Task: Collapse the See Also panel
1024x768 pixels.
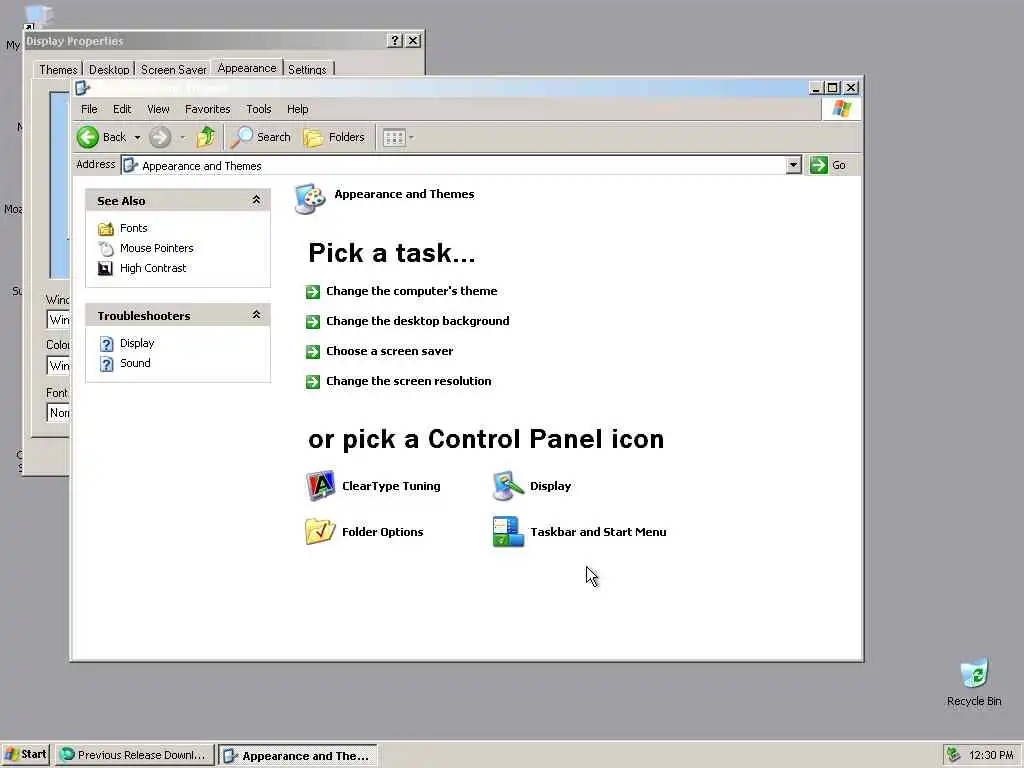Action: point(257,200)
